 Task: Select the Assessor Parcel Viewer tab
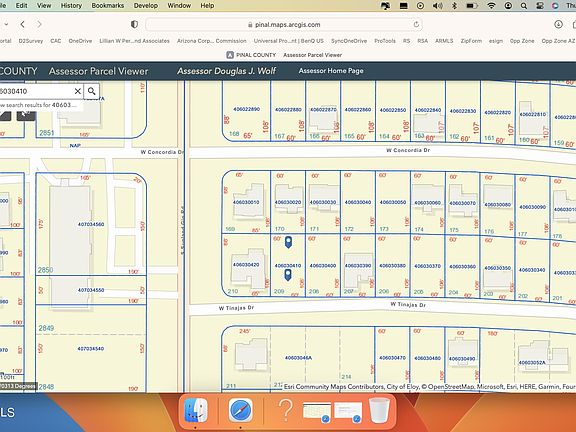(x=312, y=55)
